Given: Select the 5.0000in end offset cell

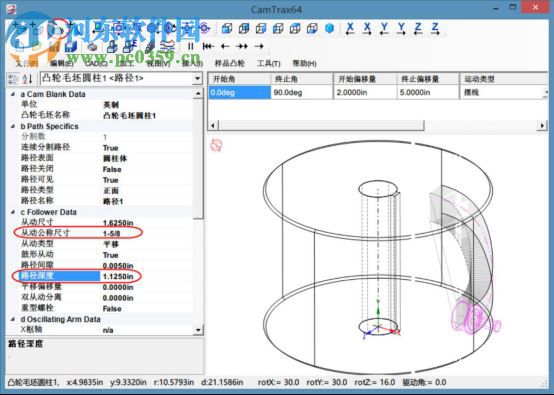Looking at the screenshot, I should click(x=428, y=93).
